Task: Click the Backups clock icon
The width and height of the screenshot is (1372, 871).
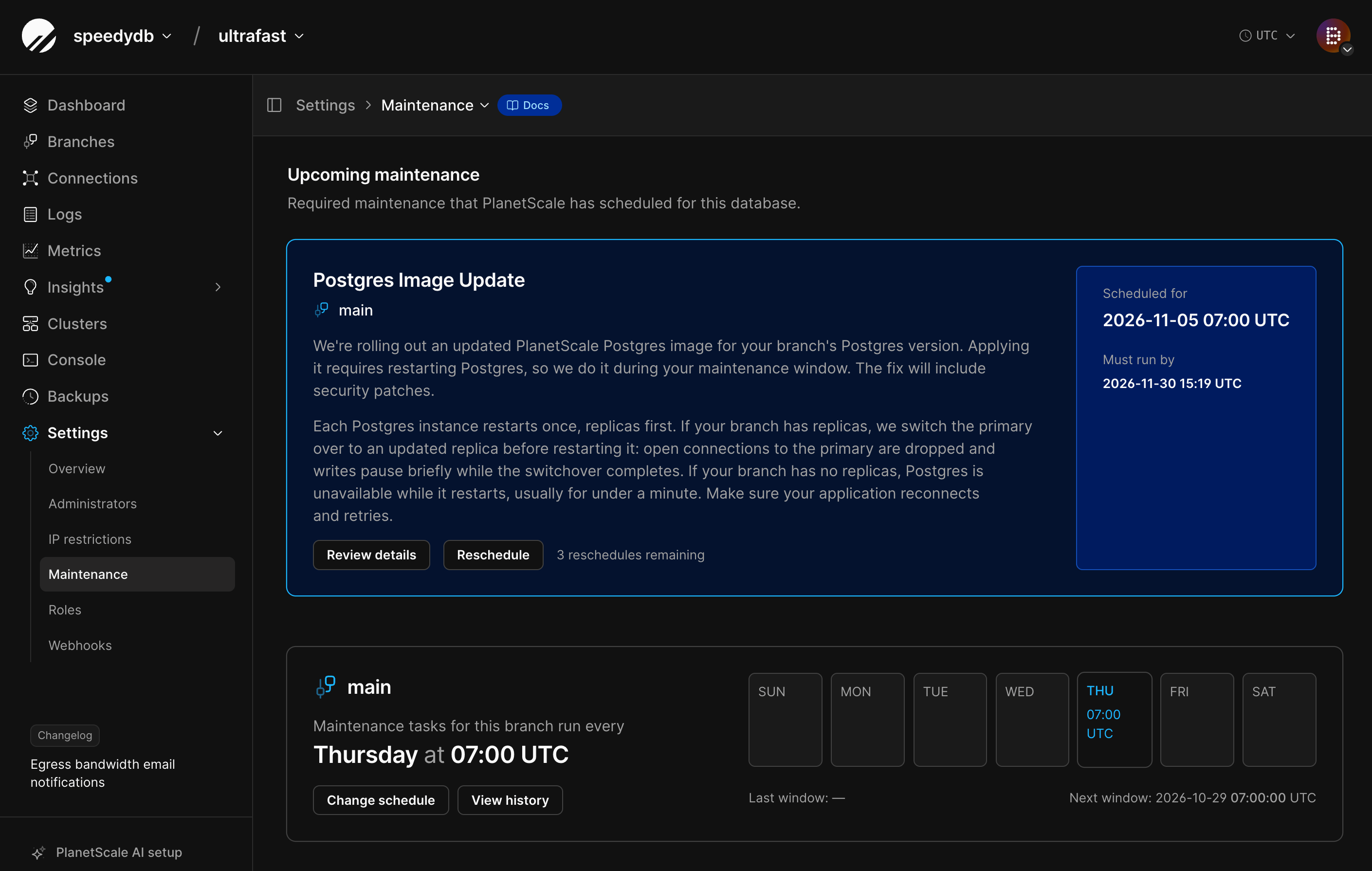Action: [30, 396]
